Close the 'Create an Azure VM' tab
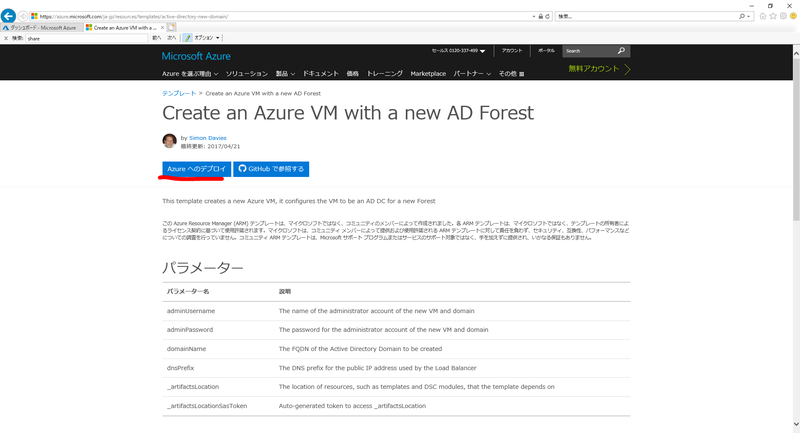Viewport: 800px width, 433px height. click(162, 28)
